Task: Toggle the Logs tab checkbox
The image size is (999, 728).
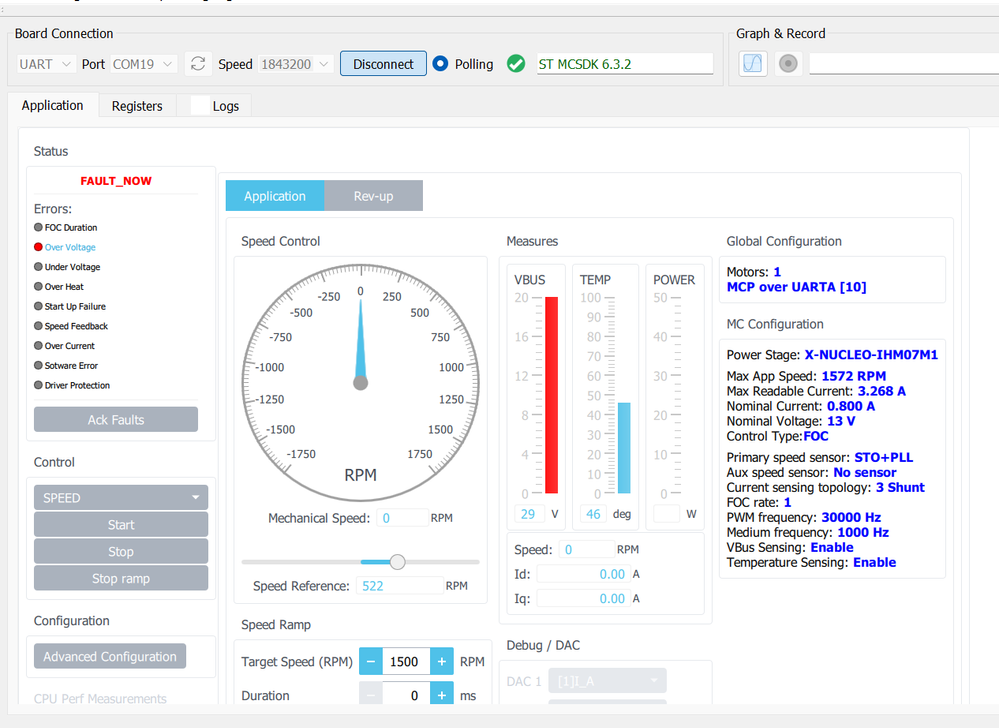Action: (199, 106)
